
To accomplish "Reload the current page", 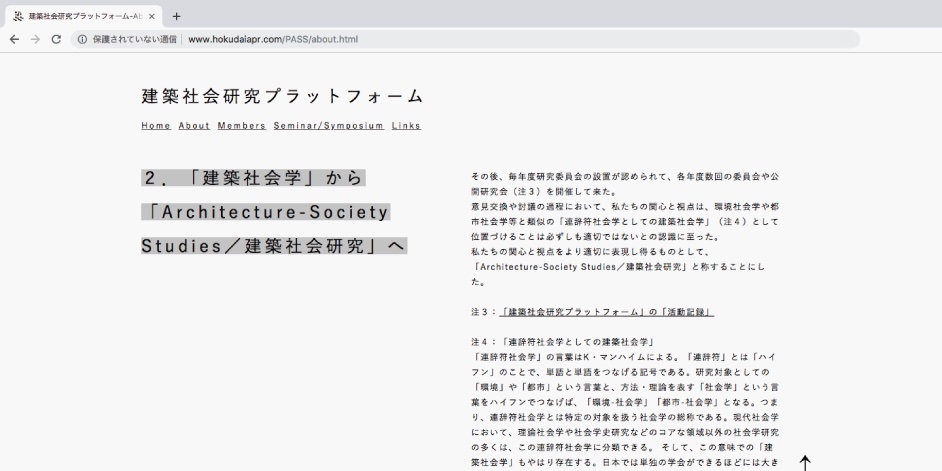I will 56,39.
